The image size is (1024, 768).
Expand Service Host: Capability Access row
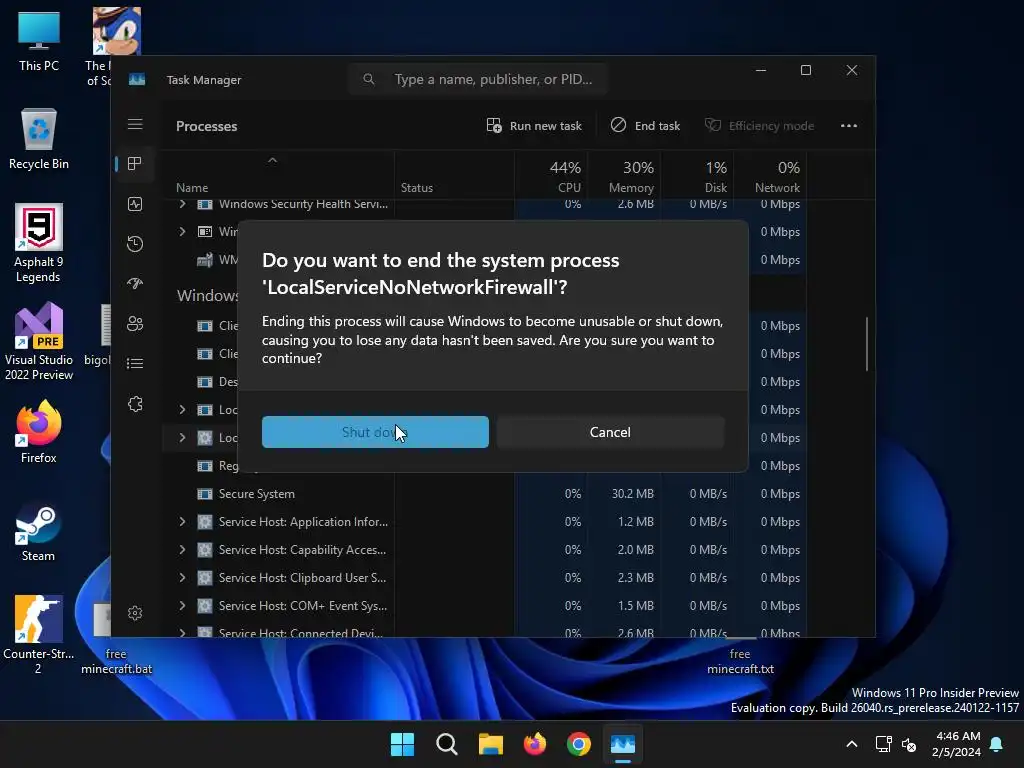[x=182, y=549]
